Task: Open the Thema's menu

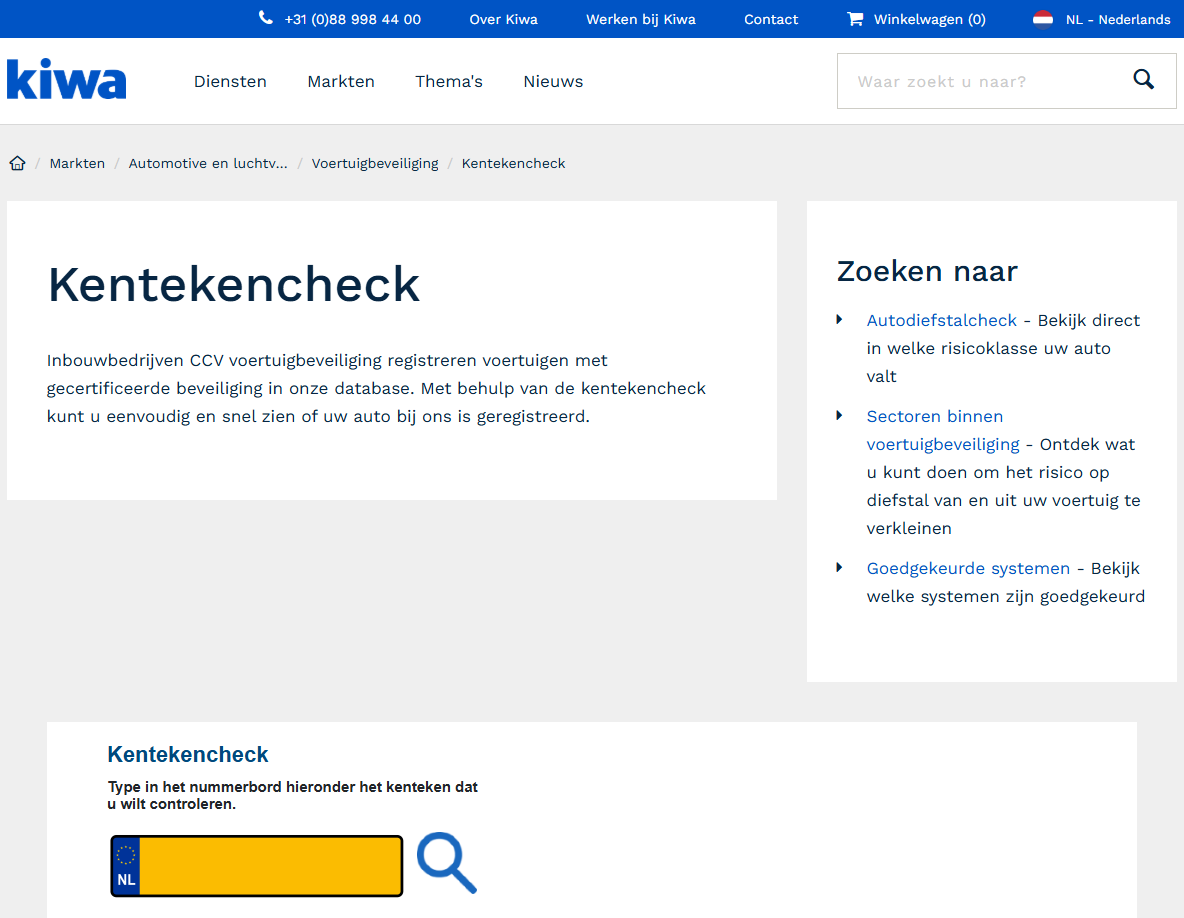Action: click(449, 82)
